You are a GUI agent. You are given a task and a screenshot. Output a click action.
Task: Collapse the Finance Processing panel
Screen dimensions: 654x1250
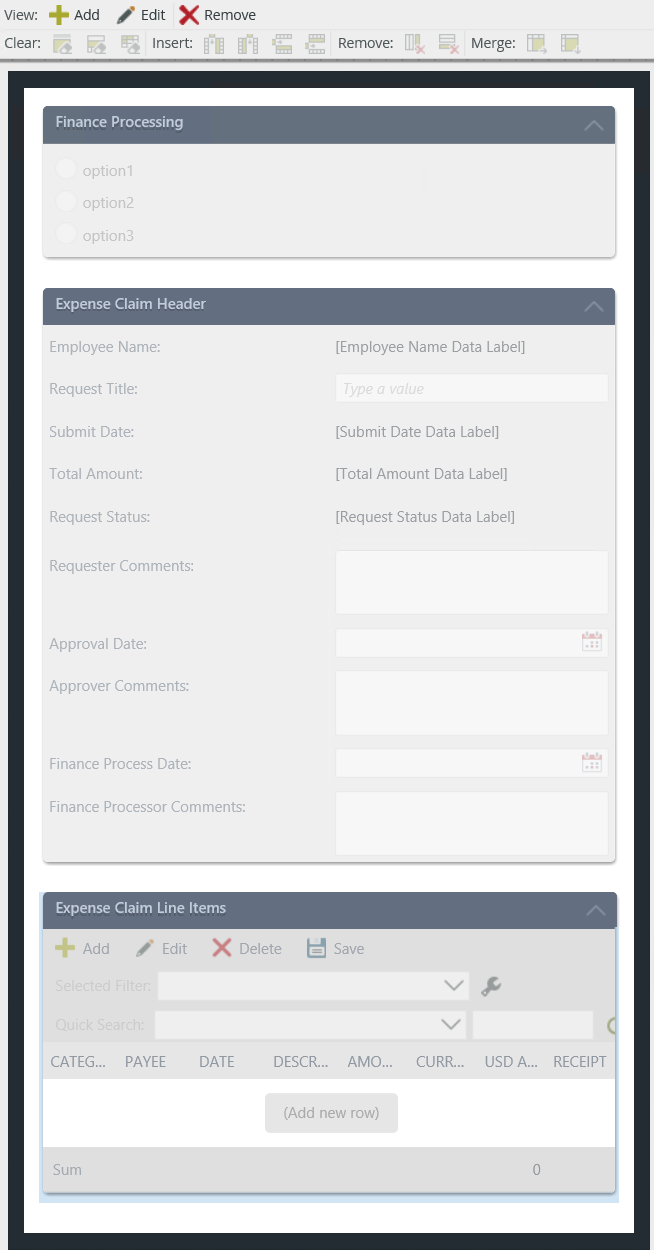tap(596, 124)
